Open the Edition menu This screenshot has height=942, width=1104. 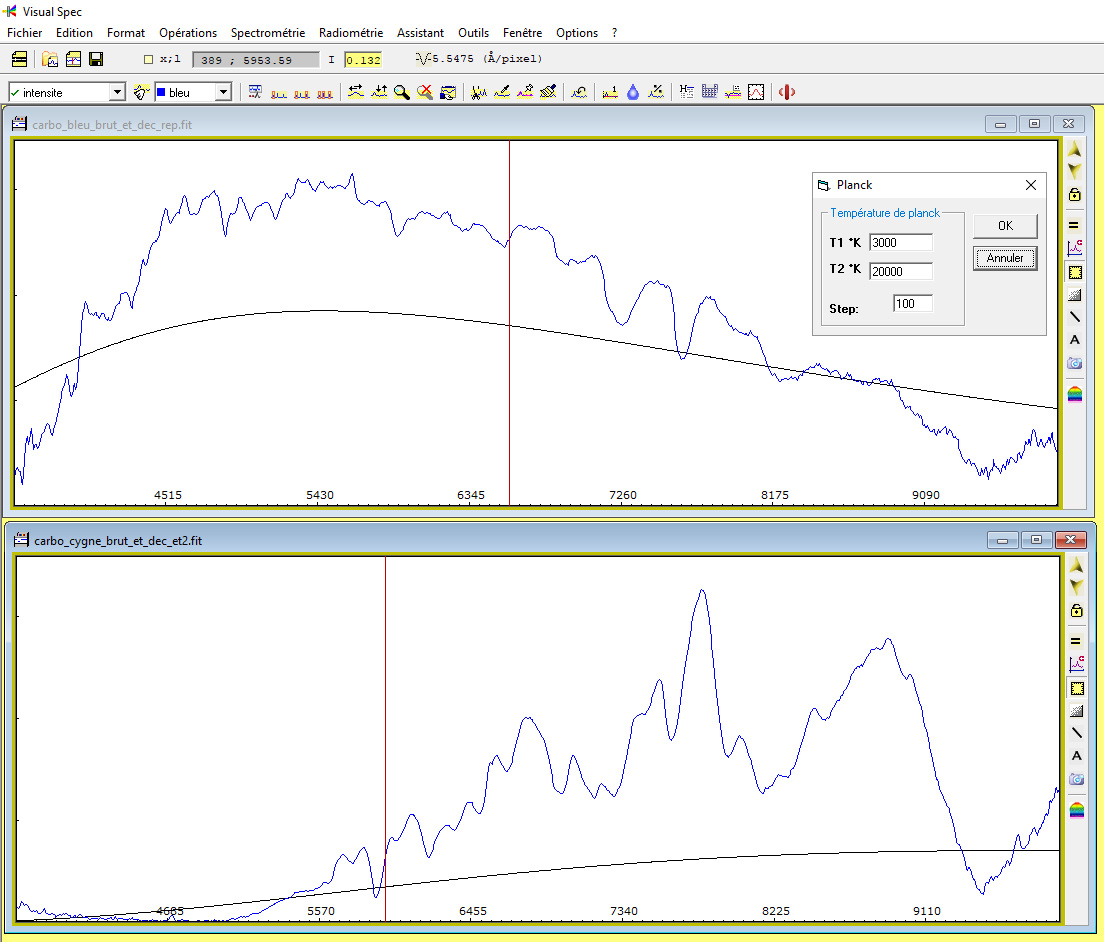pyautogui.click(x=74, y=33)
